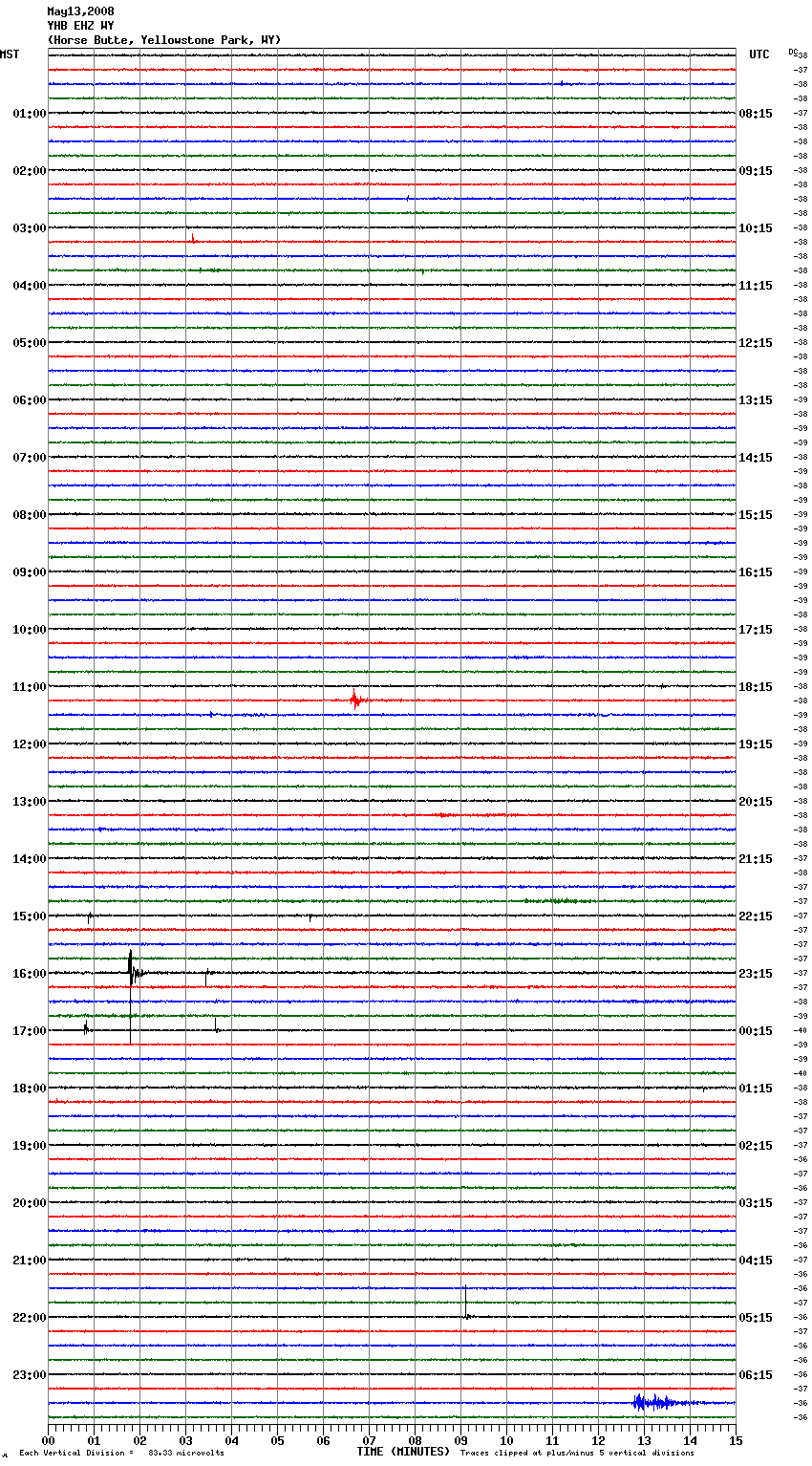The width and height of the screenshot is (812, 1466).
Task: Click minute tick label 03 on x-axis
Action: 185,1440
